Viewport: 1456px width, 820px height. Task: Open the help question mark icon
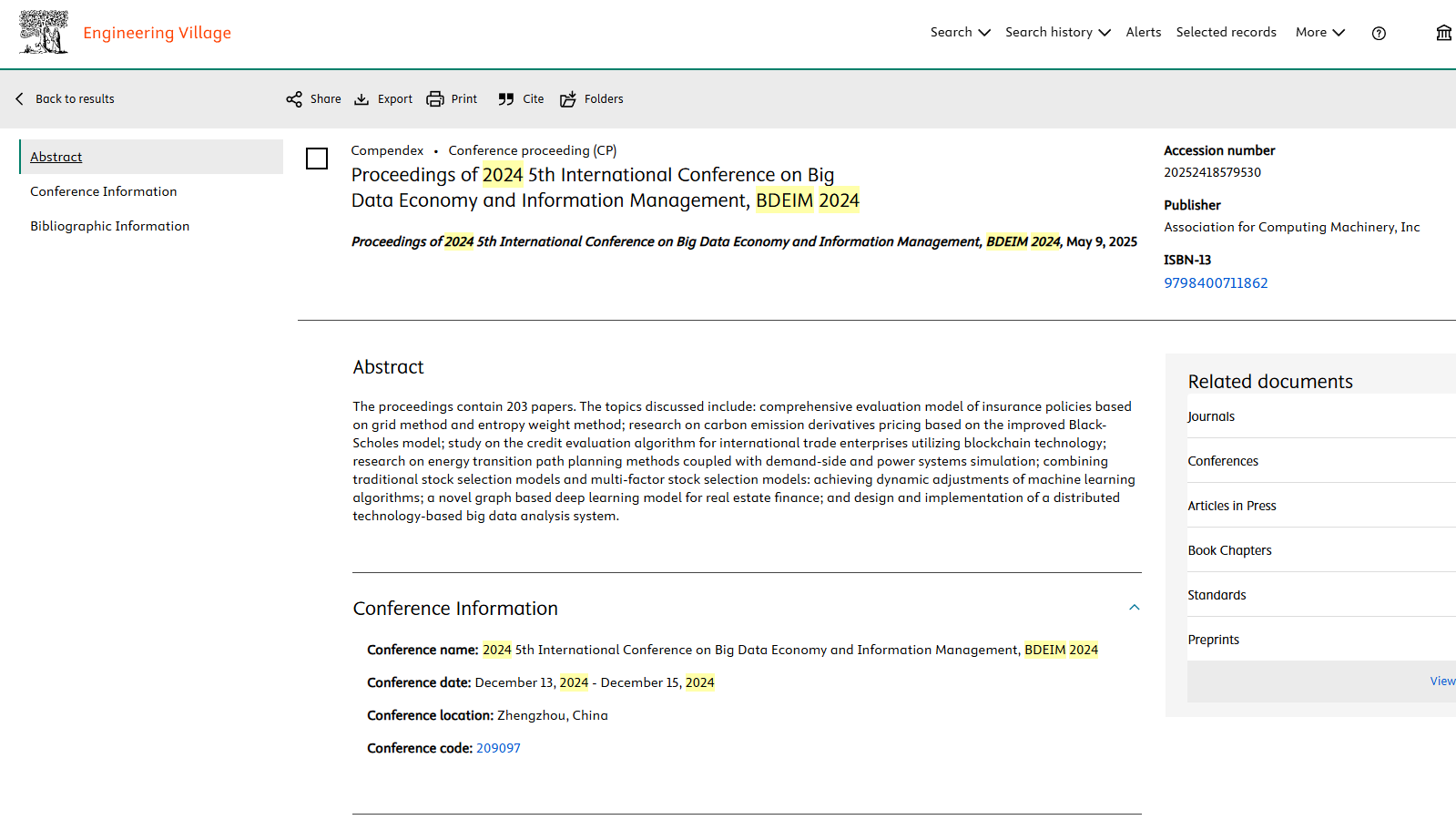pos(1379,33)
